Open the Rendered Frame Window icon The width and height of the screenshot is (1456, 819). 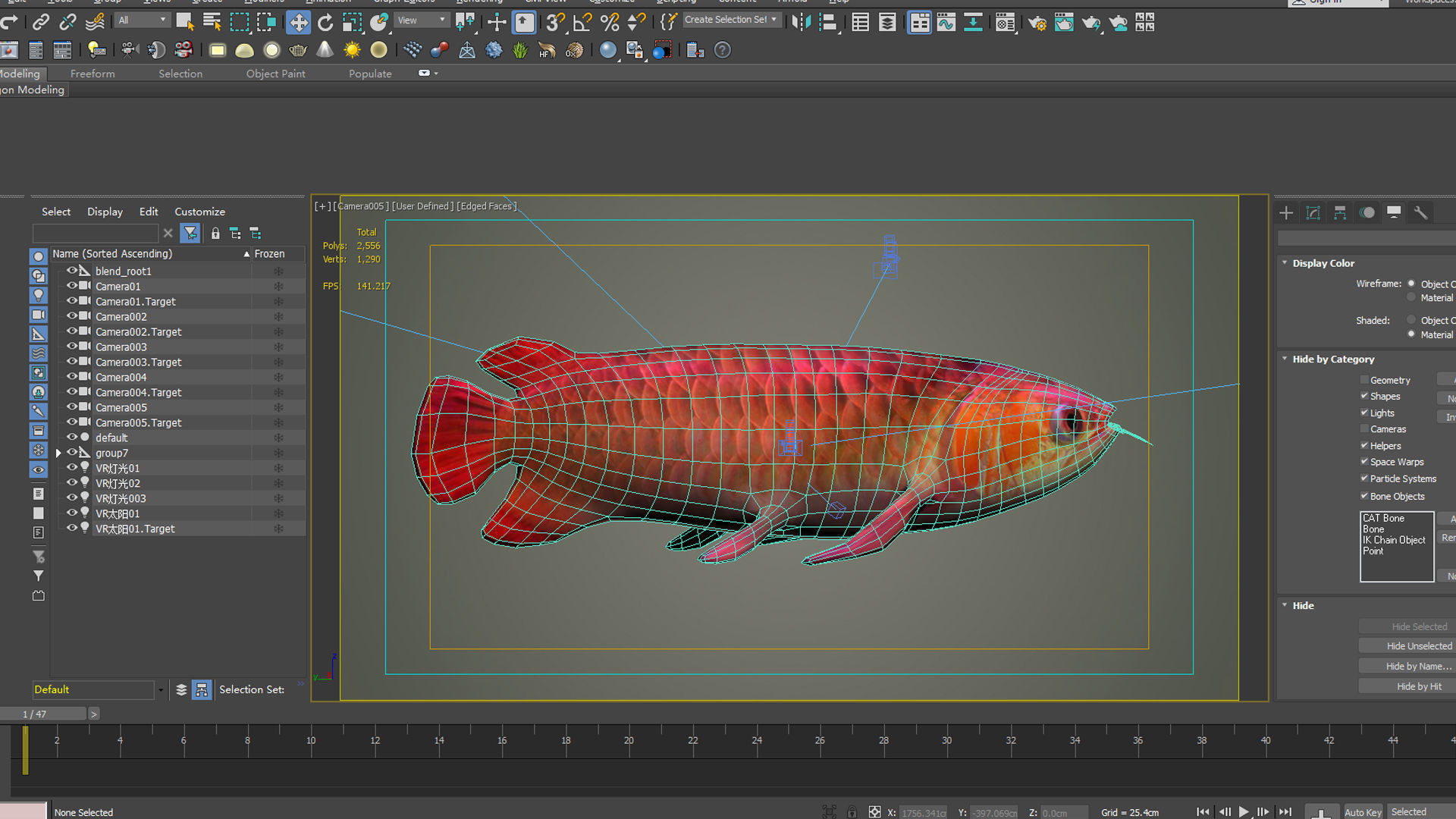click(x=1064, y=23)
